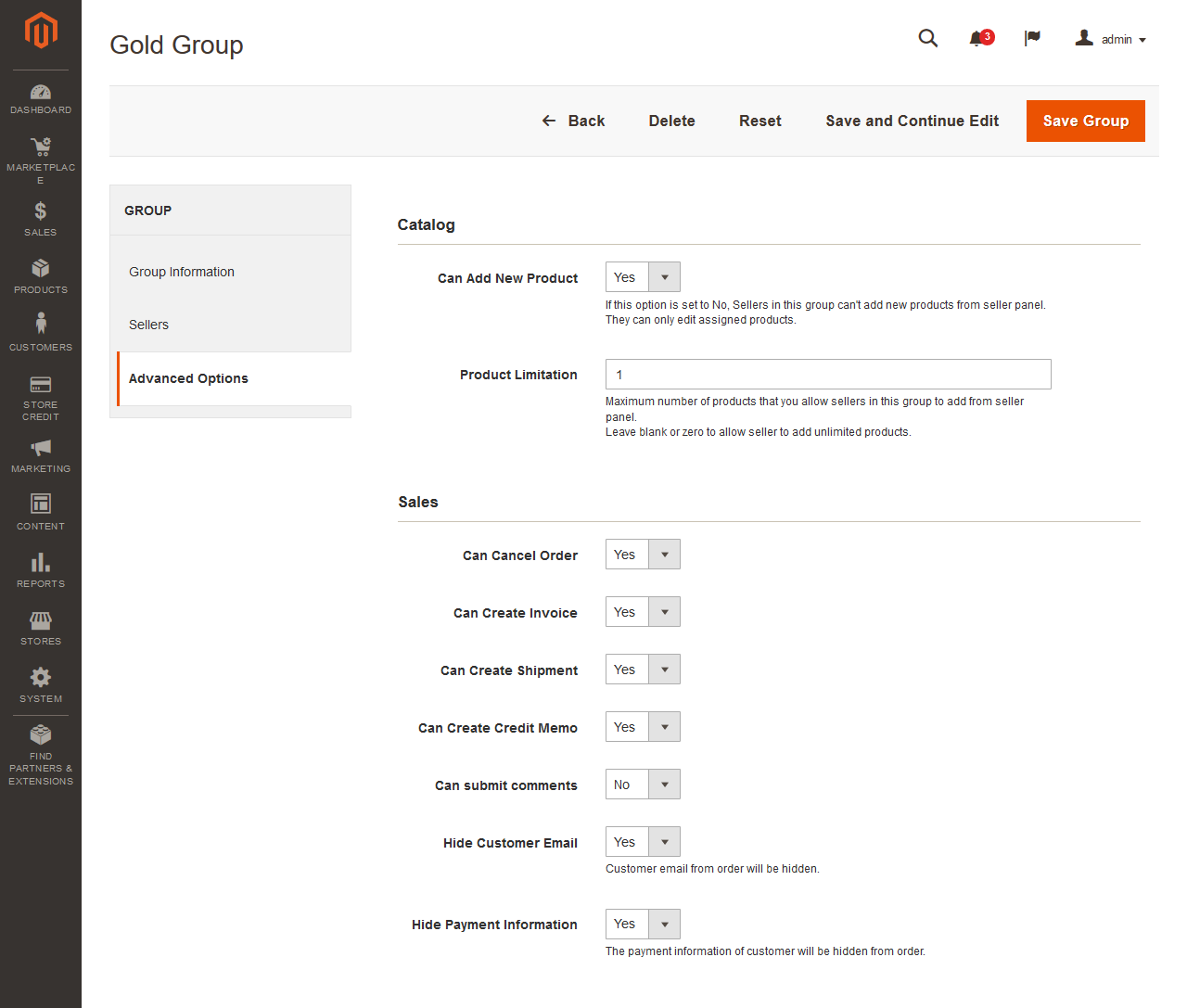The image size is (1187, 1008).
Task: Expand the admin account menu
Action: point(1110,39)
